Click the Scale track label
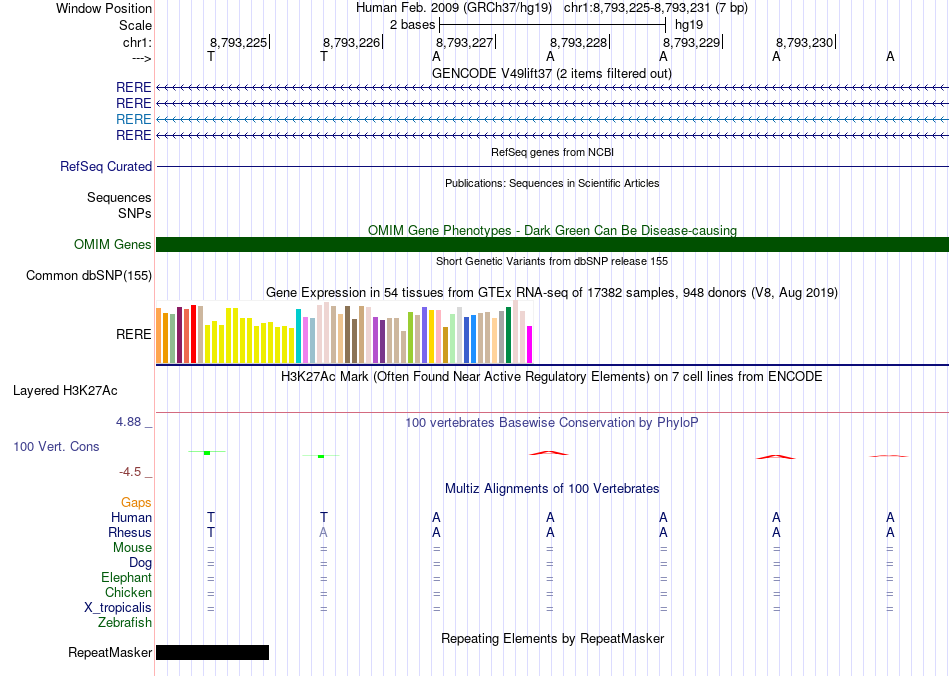Image resolution: width=950 pixels, height=676 pixels. click(135, 25)
